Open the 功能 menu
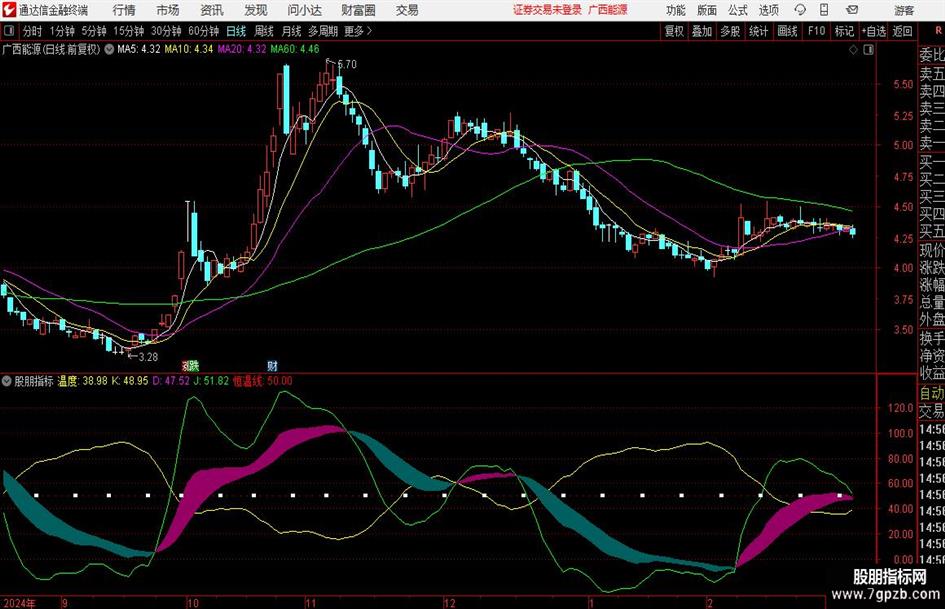The image size is (945, 609). [x=676, y=10]
